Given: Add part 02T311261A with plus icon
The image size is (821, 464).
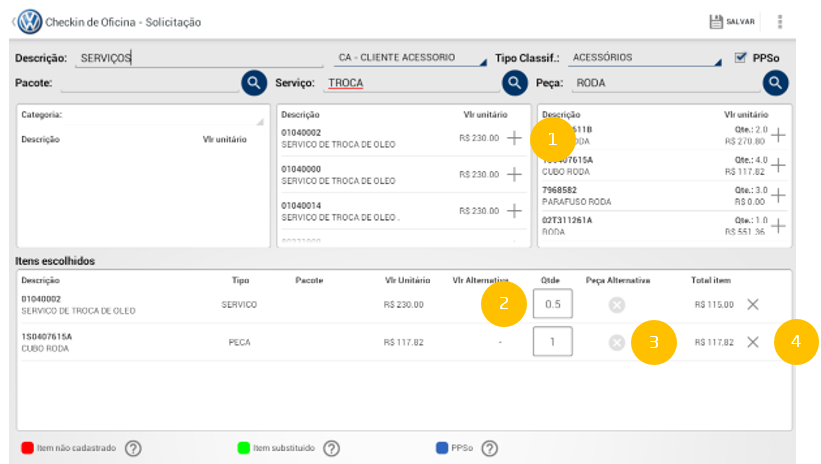Looking at the screenshot, I should [x=779, y=226].
